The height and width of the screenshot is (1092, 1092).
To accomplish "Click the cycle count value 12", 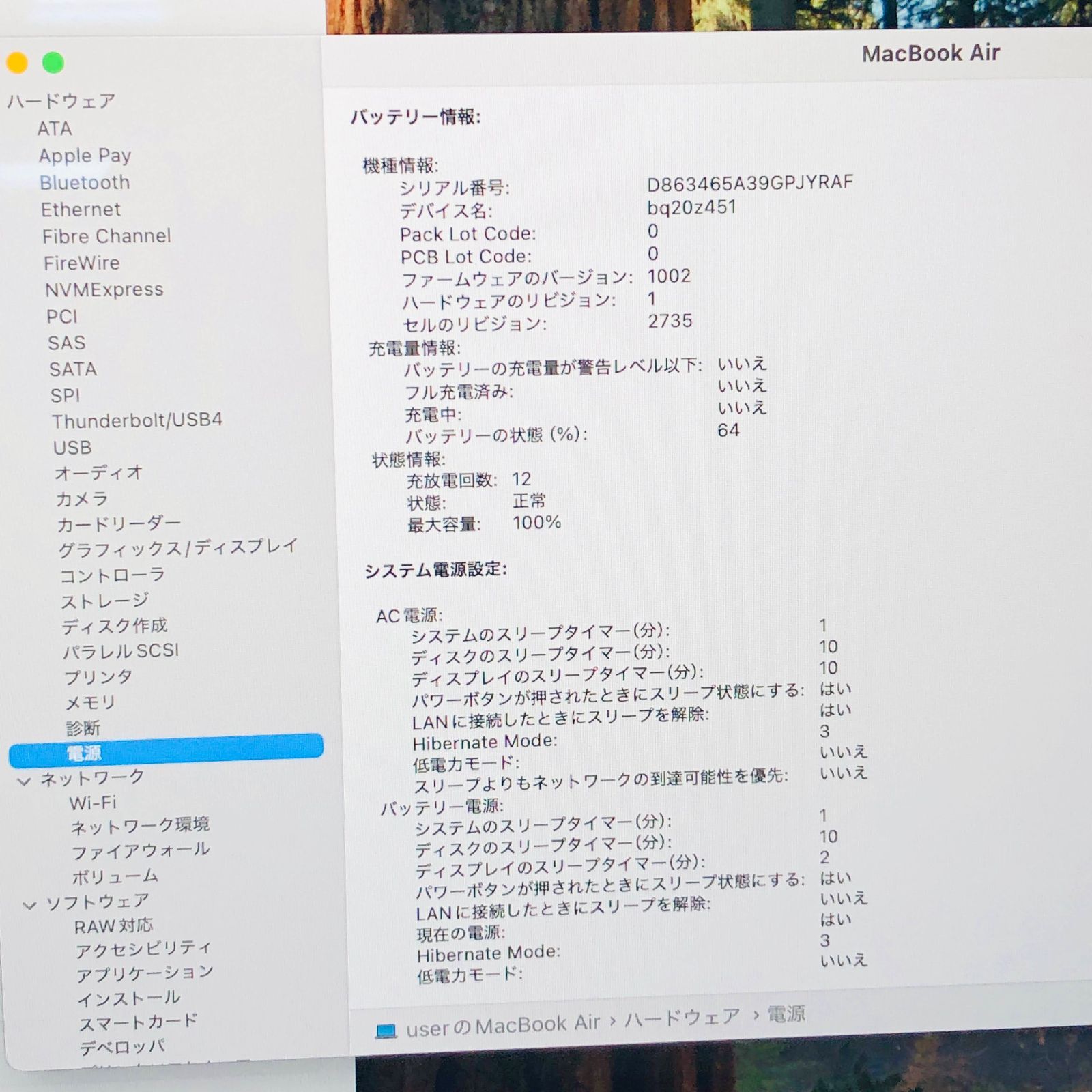I will pos(521,478).
